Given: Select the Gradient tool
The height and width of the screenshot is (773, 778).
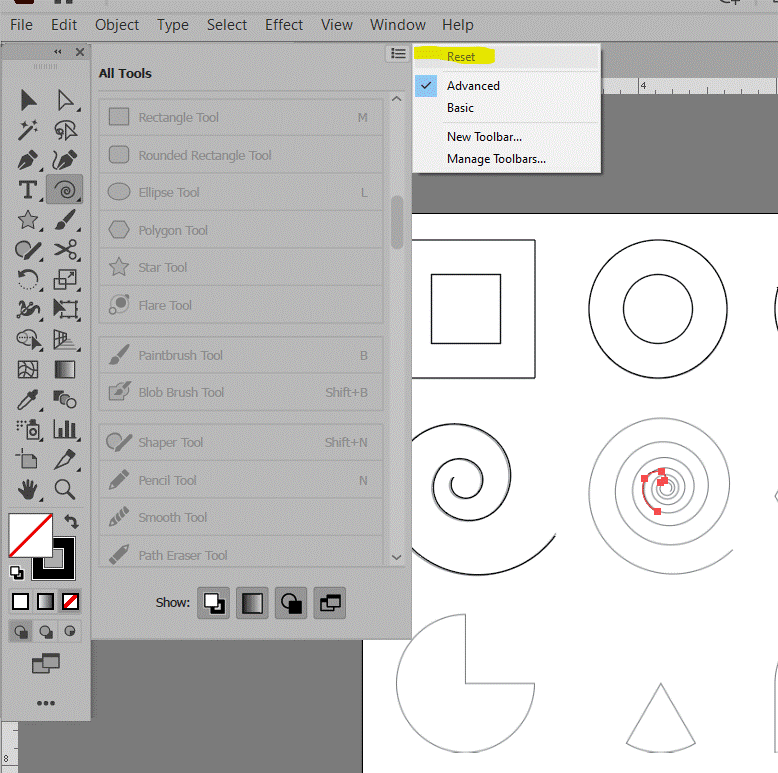Looking at the screenshot, I should [x=65, y=370].
